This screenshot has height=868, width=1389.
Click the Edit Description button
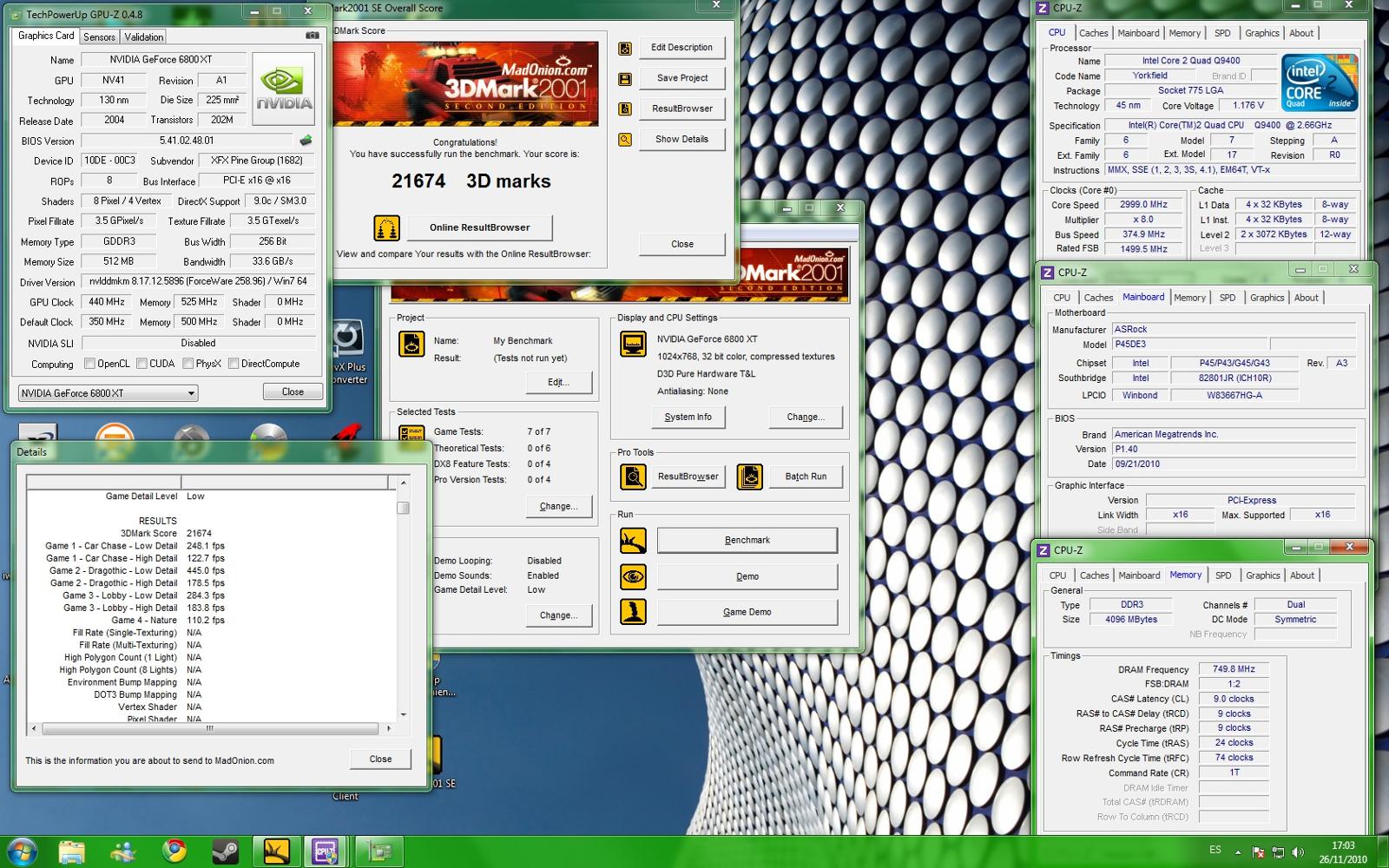[681, 48]
